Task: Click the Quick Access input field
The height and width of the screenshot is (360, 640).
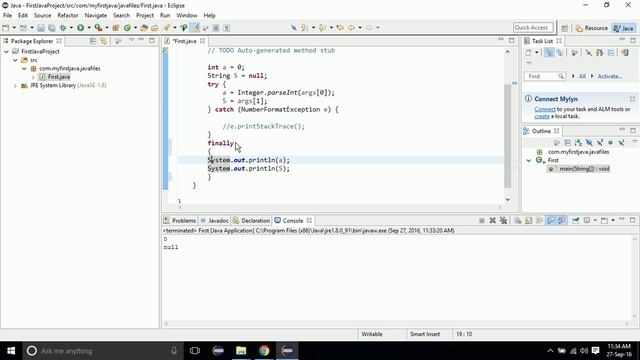Action: (x=533, y=28)
